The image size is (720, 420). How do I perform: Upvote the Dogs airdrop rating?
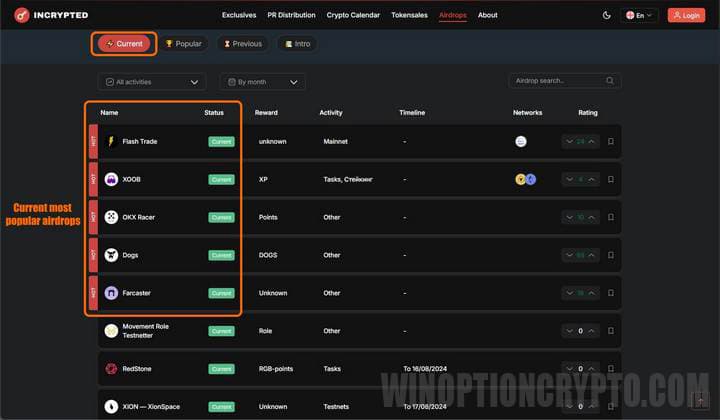pyautogui.click(x=592, y=255)
